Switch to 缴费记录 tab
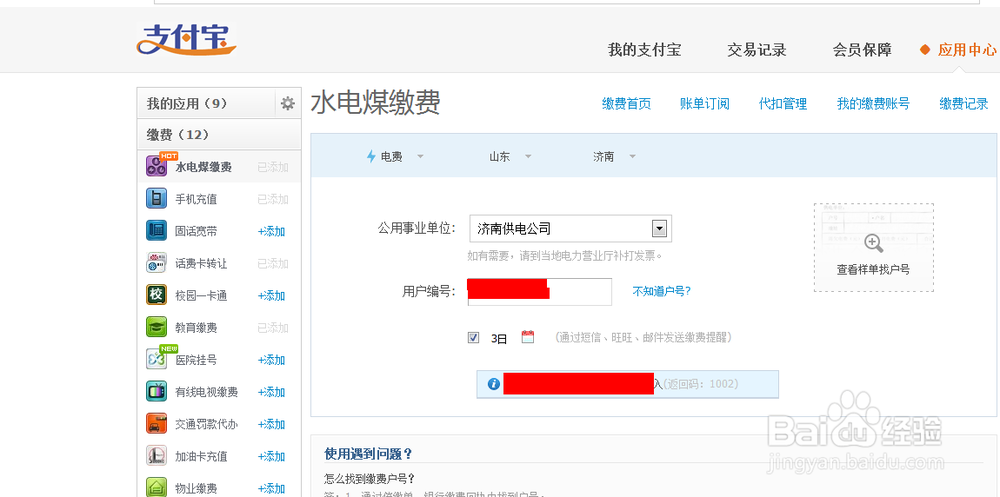This screenshot has height=497, width=1000. coord(964,104)
